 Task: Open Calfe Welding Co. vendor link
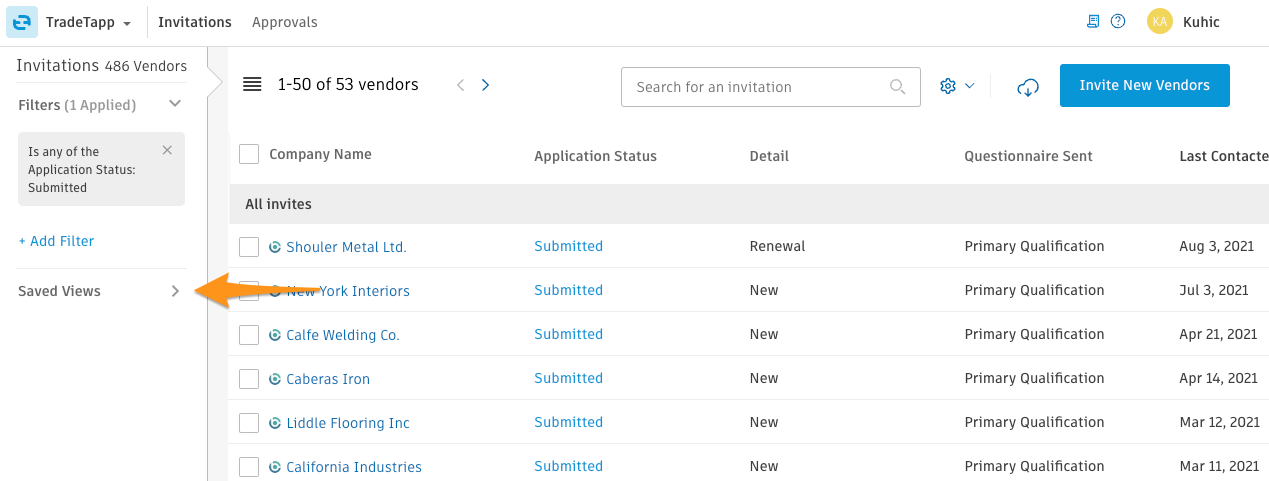tap(343, 335)
